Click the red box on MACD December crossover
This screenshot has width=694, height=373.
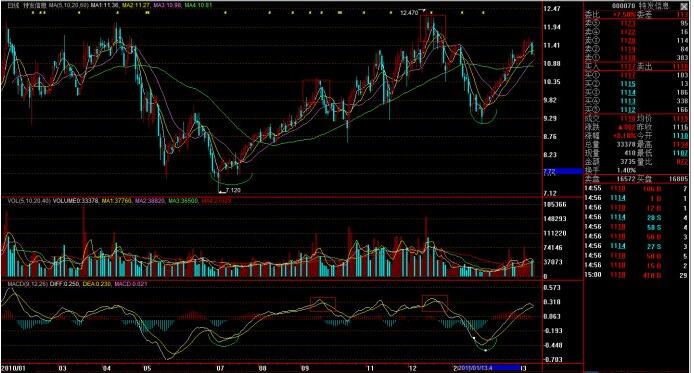(435, 303)
